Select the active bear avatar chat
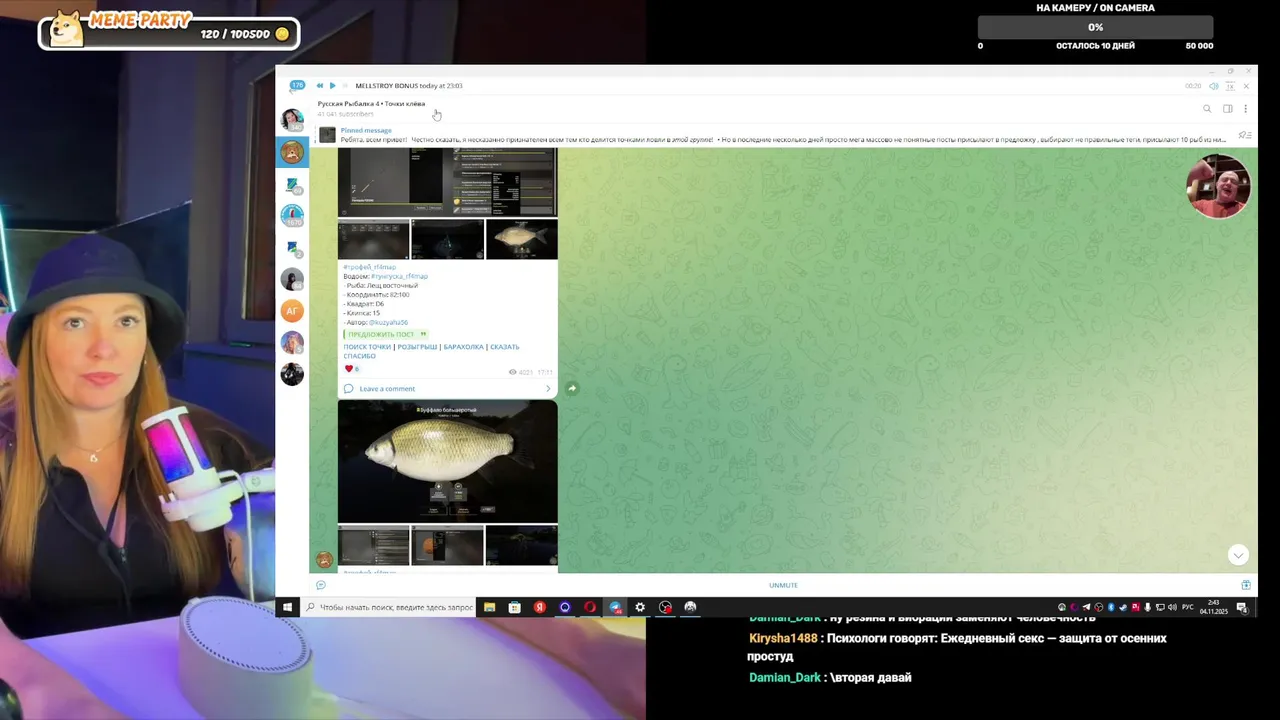This screenshot has height=720, width=1280. [292, 152]
